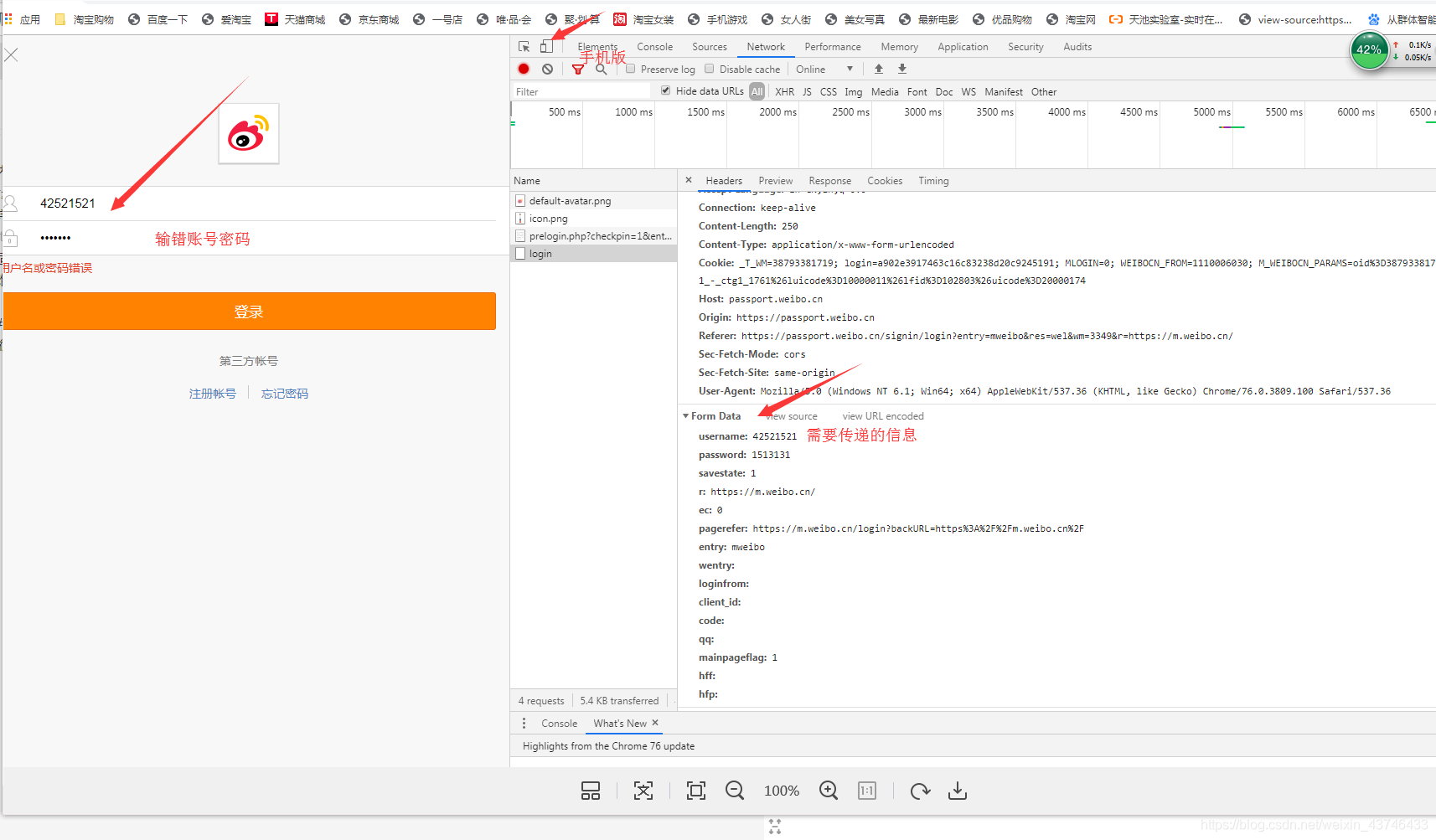
Task: Rotate the image with rotate icon
Action: coord(920,791)
